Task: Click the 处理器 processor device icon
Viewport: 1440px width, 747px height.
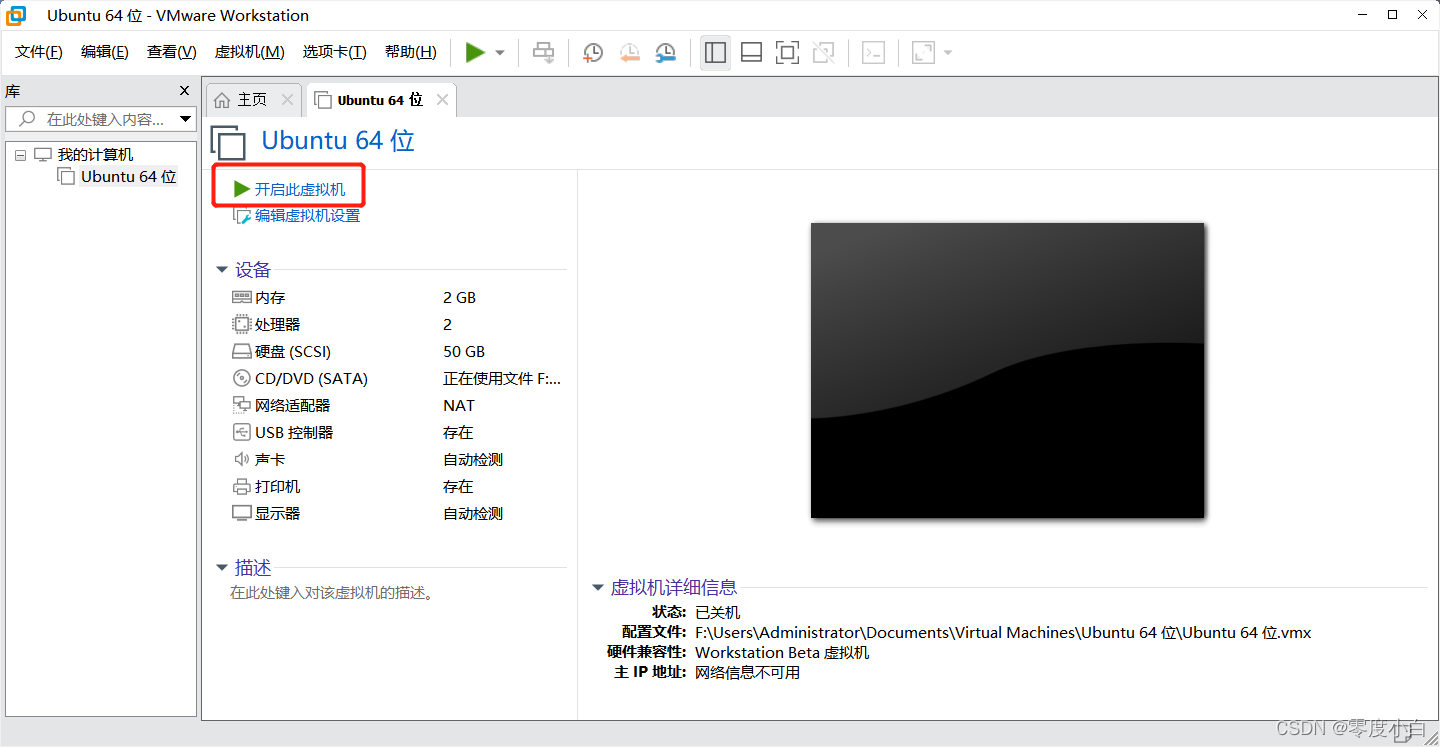Action: point(241,324)
